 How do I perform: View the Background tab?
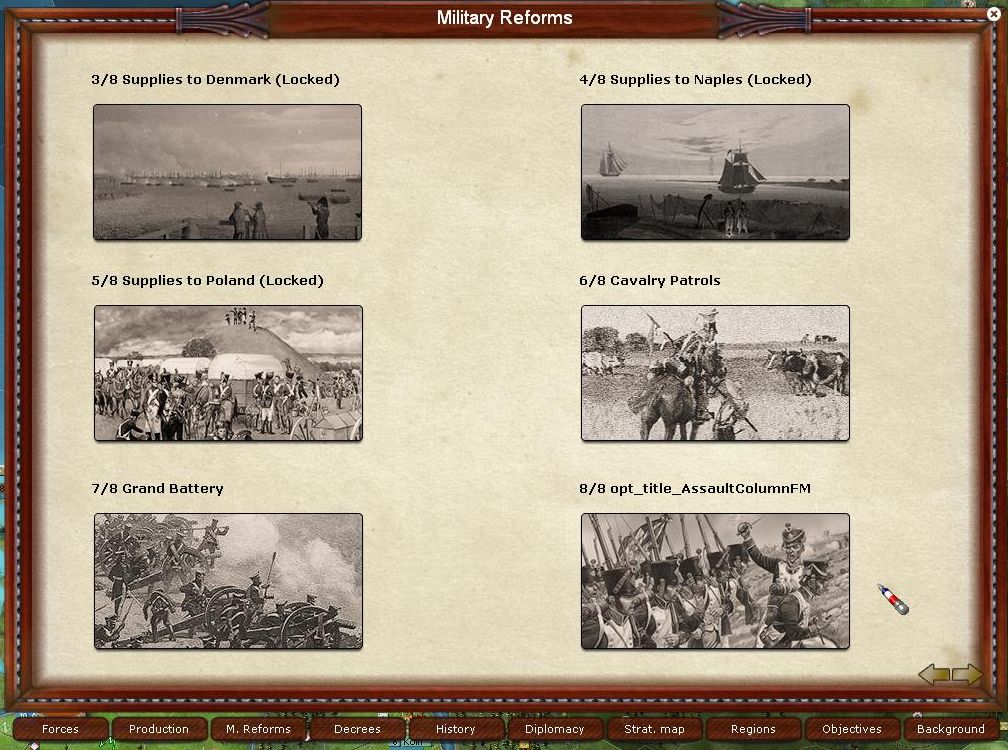951,729
